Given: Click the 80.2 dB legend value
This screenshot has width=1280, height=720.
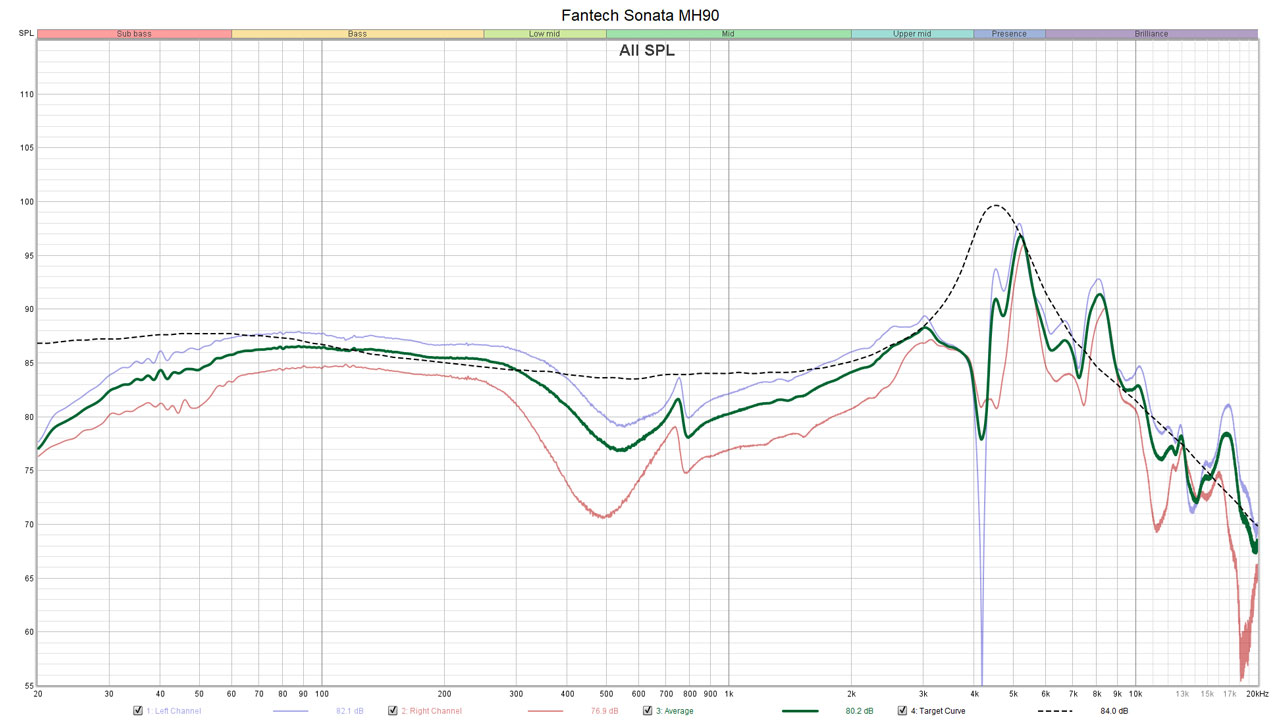Looking at the screenshot, I should pos(859,711).
